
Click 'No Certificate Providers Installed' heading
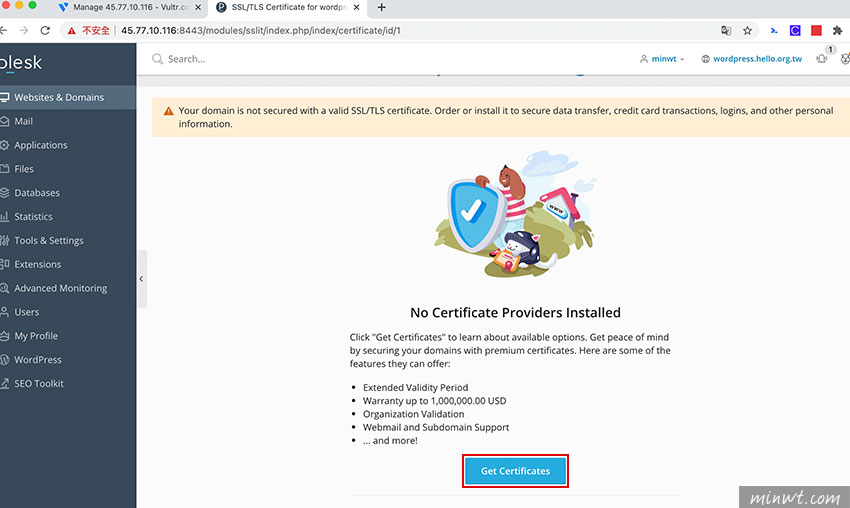click(515, 313)
